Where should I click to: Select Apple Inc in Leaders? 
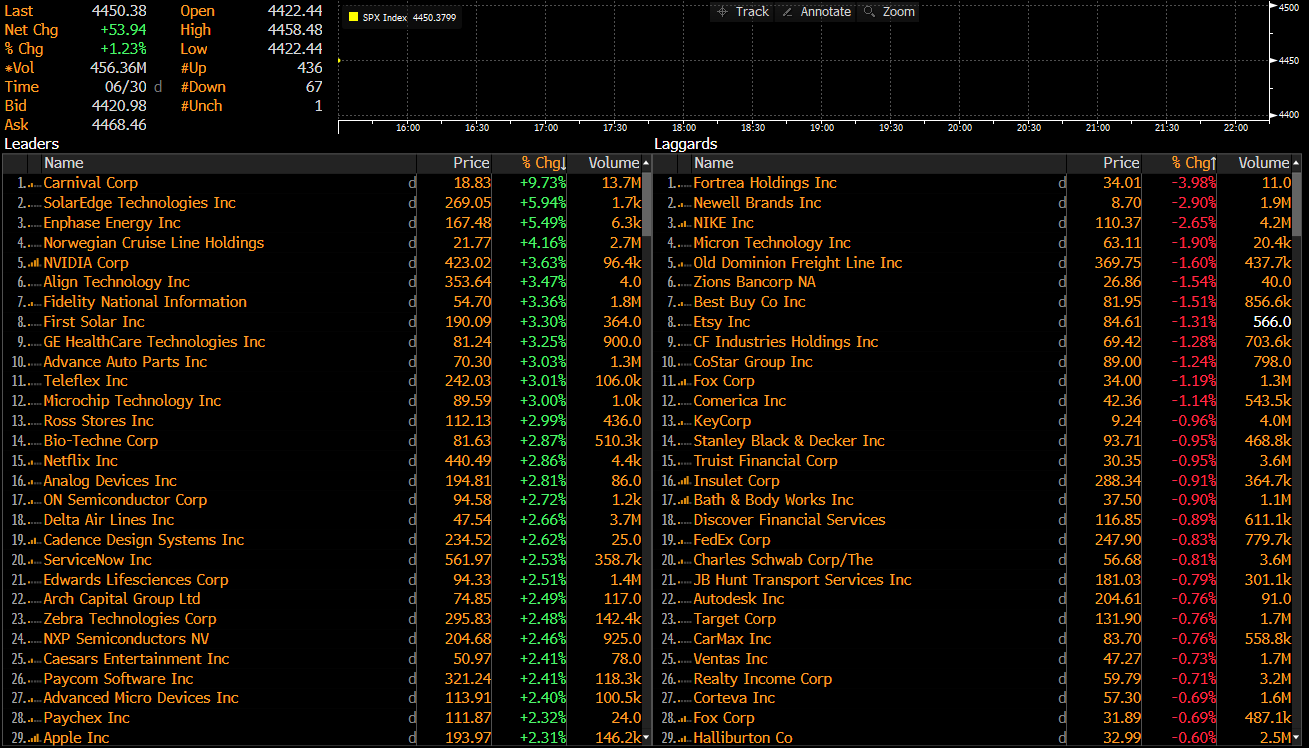click(76, 738)
